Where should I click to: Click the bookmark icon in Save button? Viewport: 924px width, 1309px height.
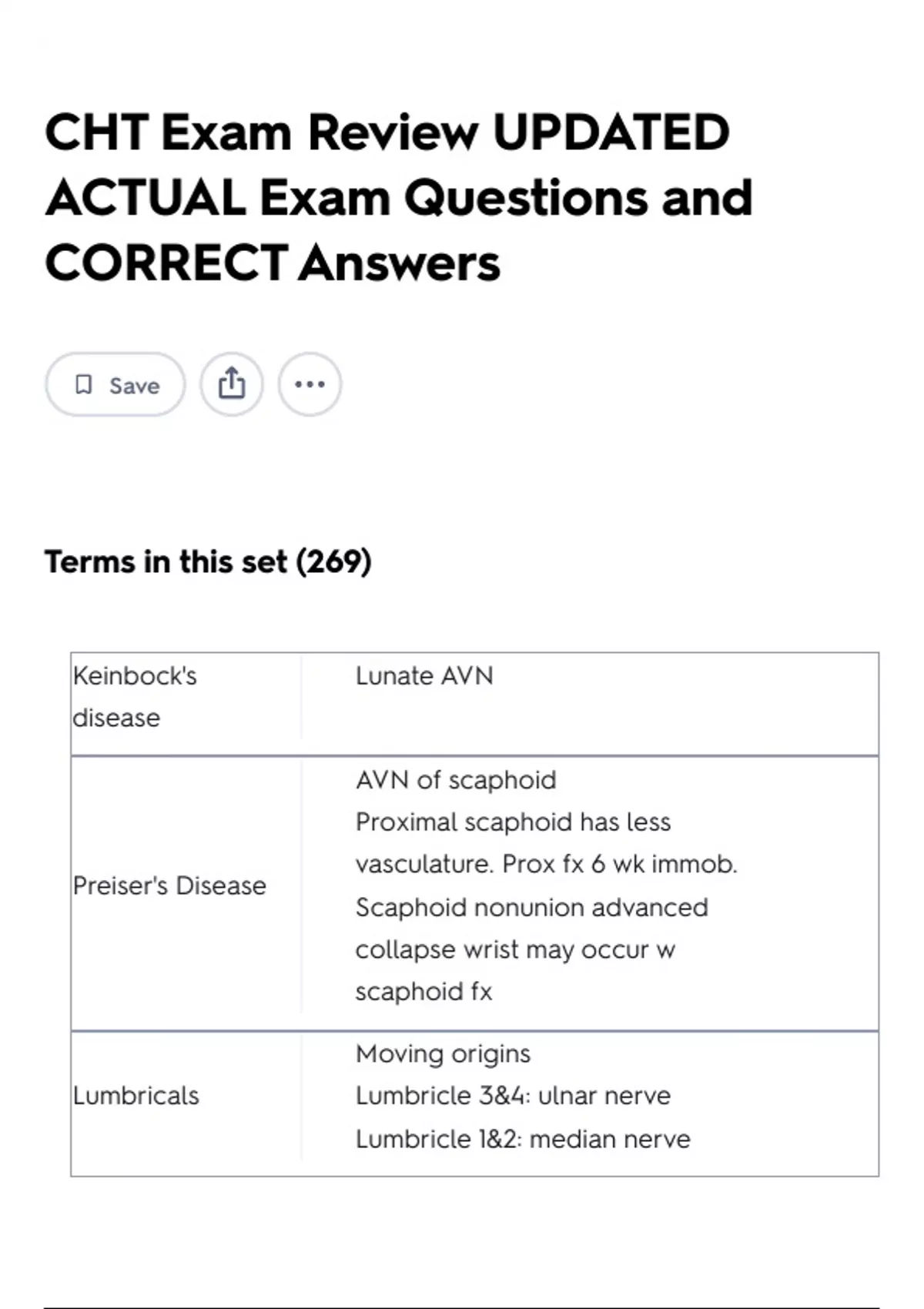coord(83,384)
